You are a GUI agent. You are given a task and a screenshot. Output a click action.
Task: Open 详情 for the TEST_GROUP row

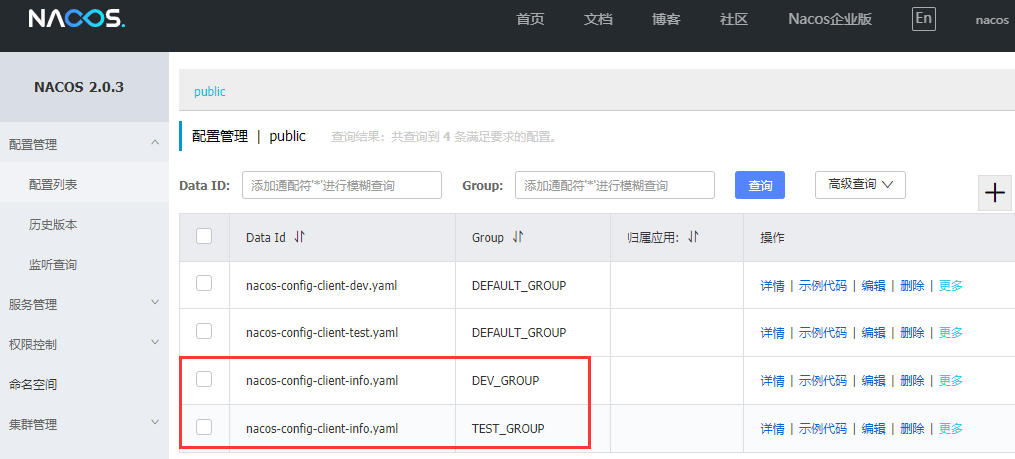772,429
